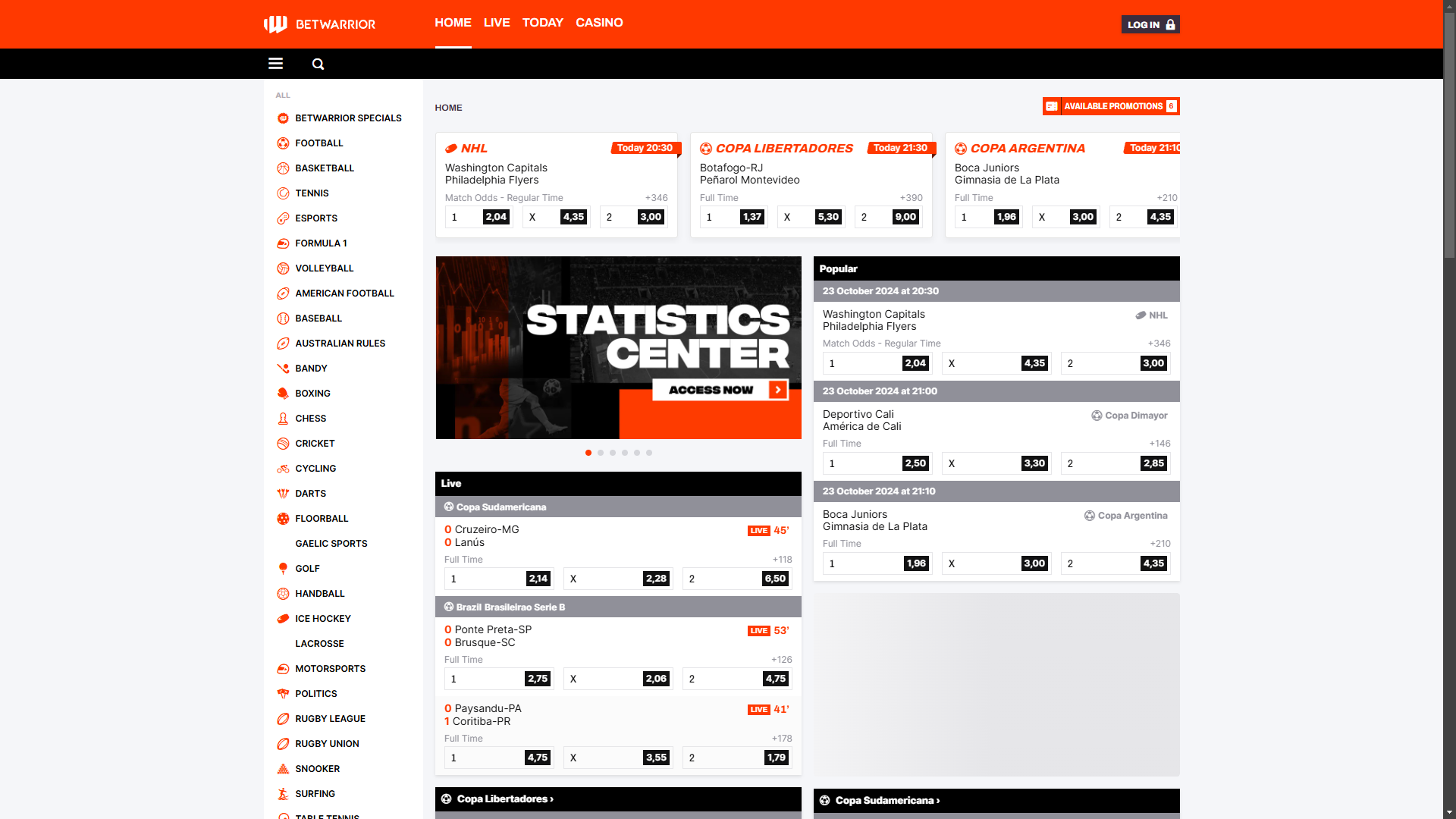
Task: Click the page vertical scrollbar thumb
Action: tap(1449, 136)
